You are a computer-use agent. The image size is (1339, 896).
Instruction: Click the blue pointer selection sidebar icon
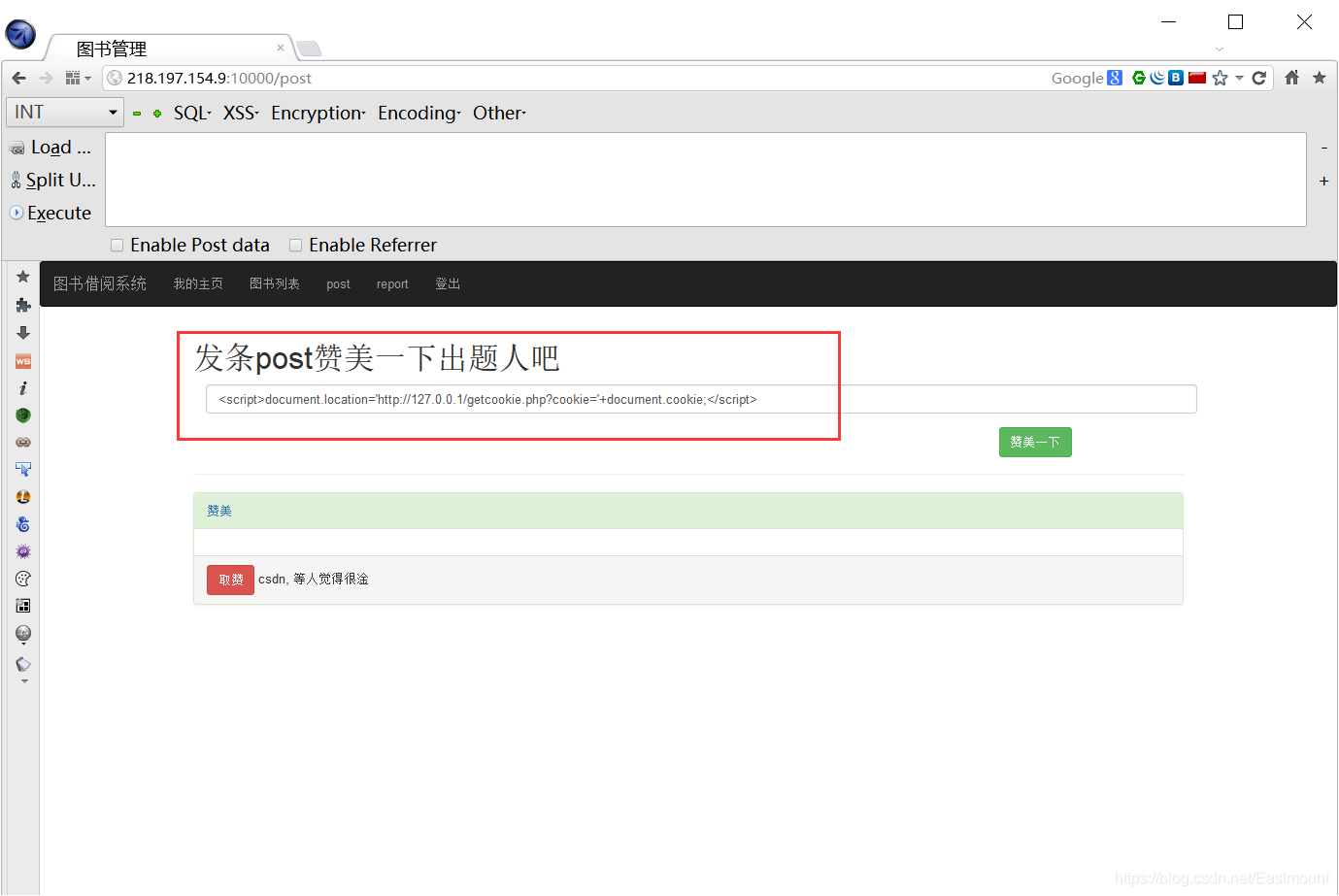click(x=23, y=470)
